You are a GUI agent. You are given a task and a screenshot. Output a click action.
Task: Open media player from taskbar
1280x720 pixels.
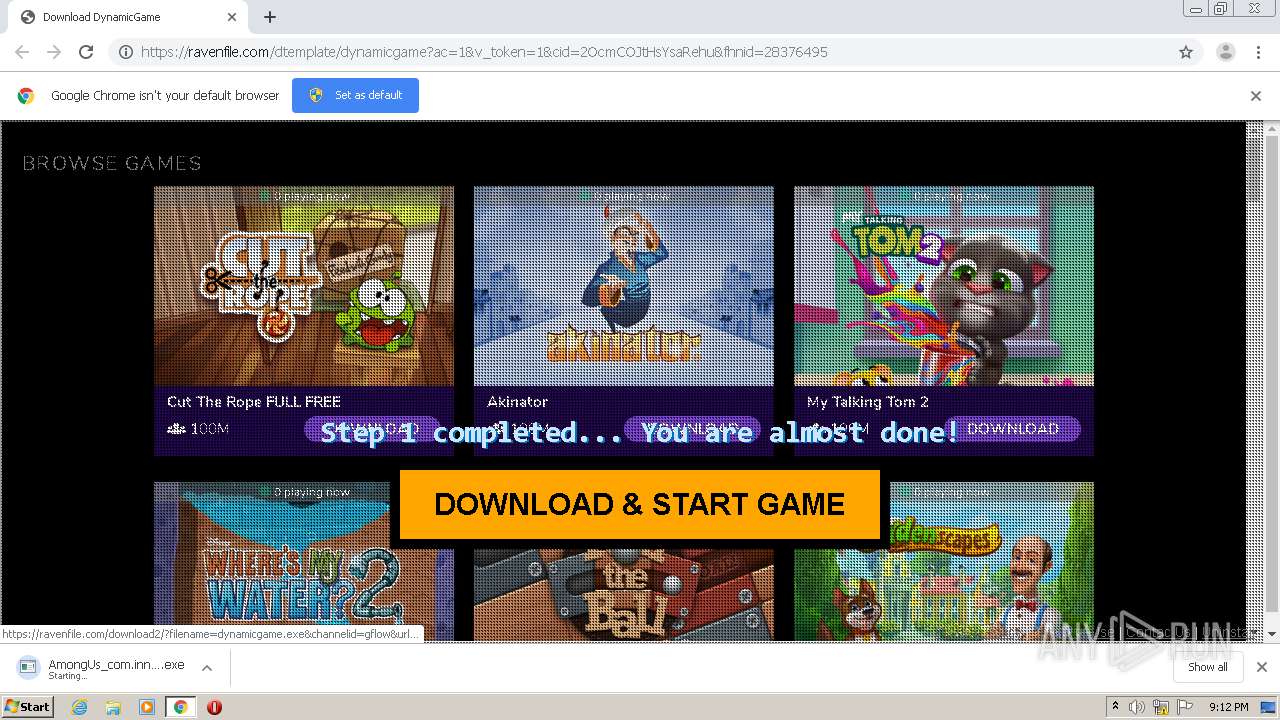click(x=147, y=707)
